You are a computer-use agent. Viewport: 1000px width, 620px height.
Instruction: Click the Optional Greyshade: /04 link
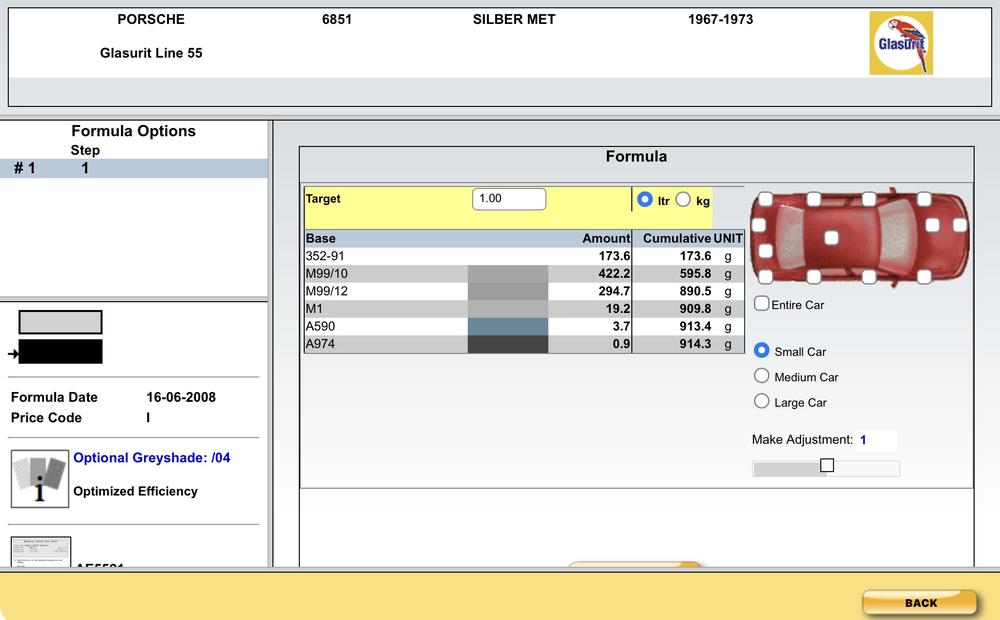[152, 458]
